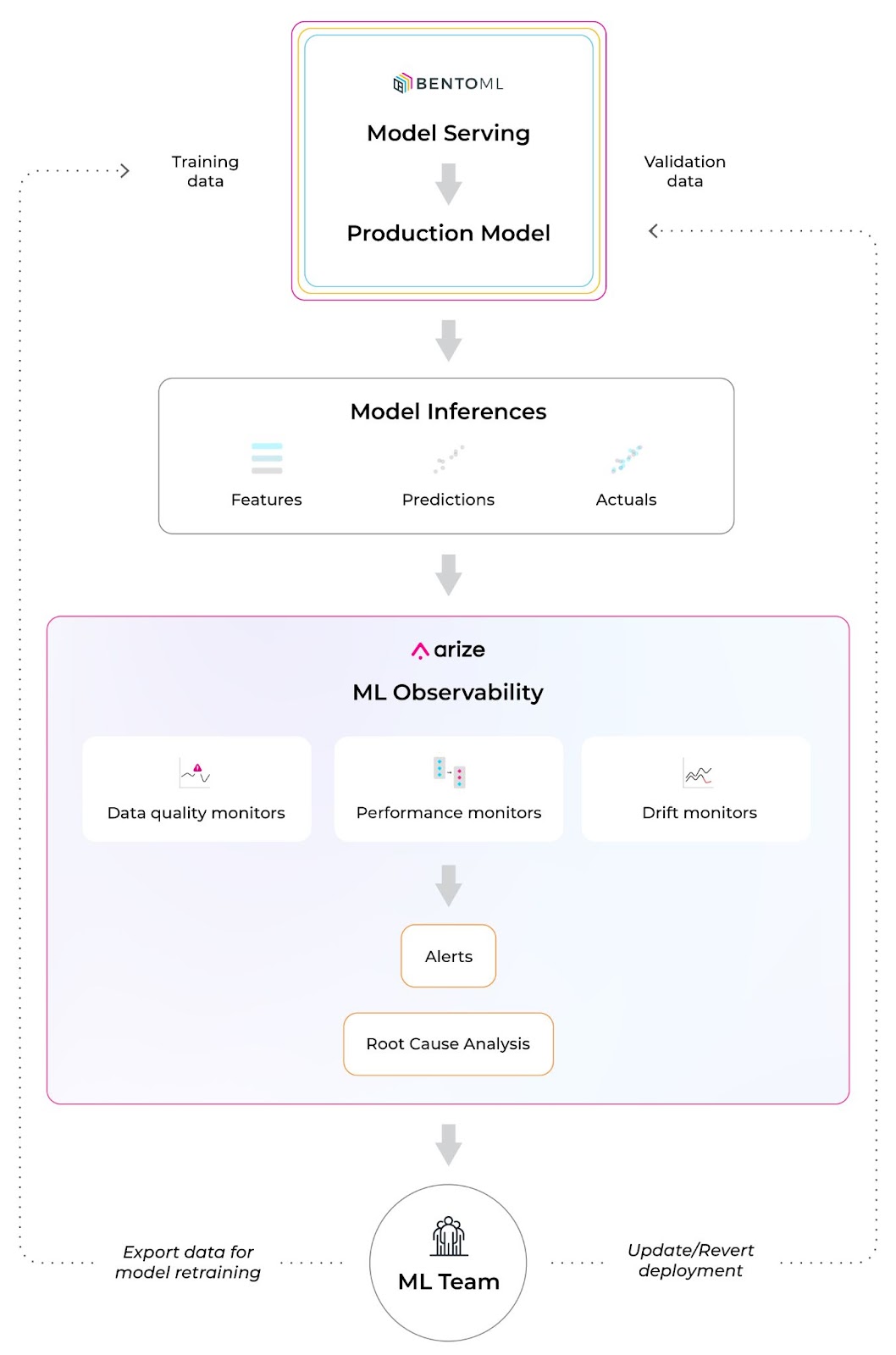The image size is (896, 1355).
Task: Click the Alerts box
Action: point(448,956)
